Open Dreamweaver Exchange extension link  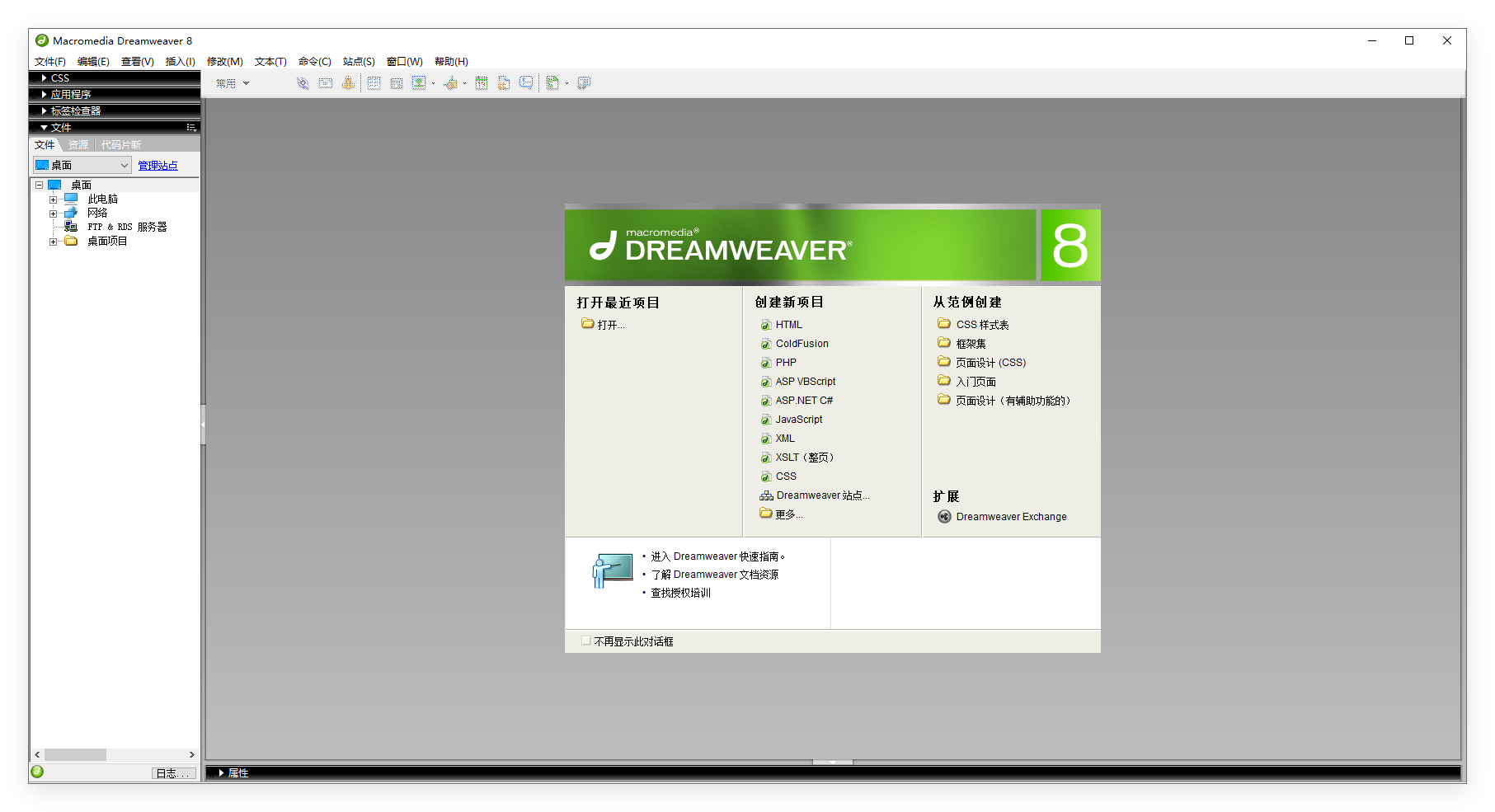pyautogui.click(x=1011, y=516)
